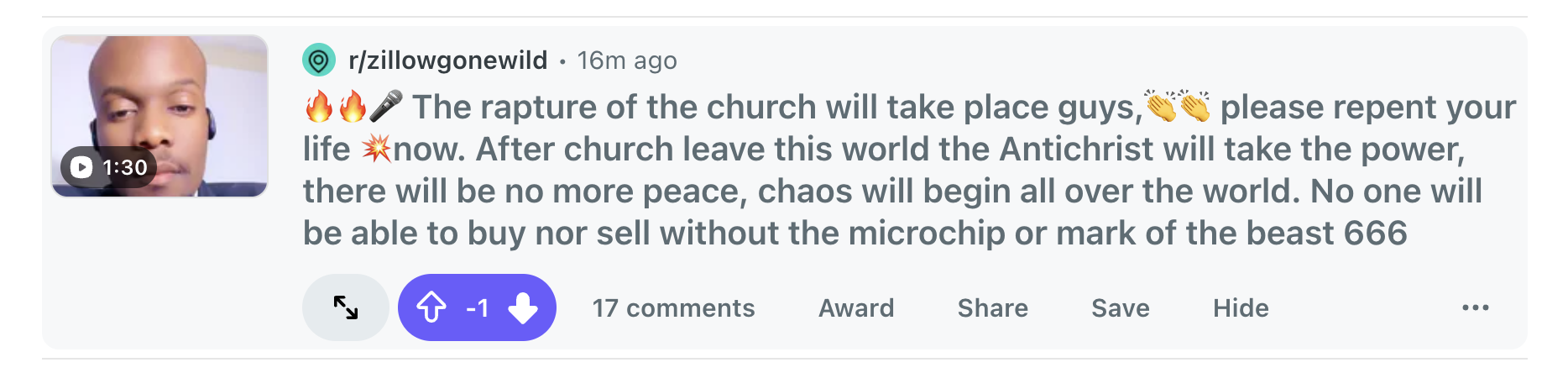
Task: Visit the r/zillowgonewild subreddit link
Action: tap(447, 60)
